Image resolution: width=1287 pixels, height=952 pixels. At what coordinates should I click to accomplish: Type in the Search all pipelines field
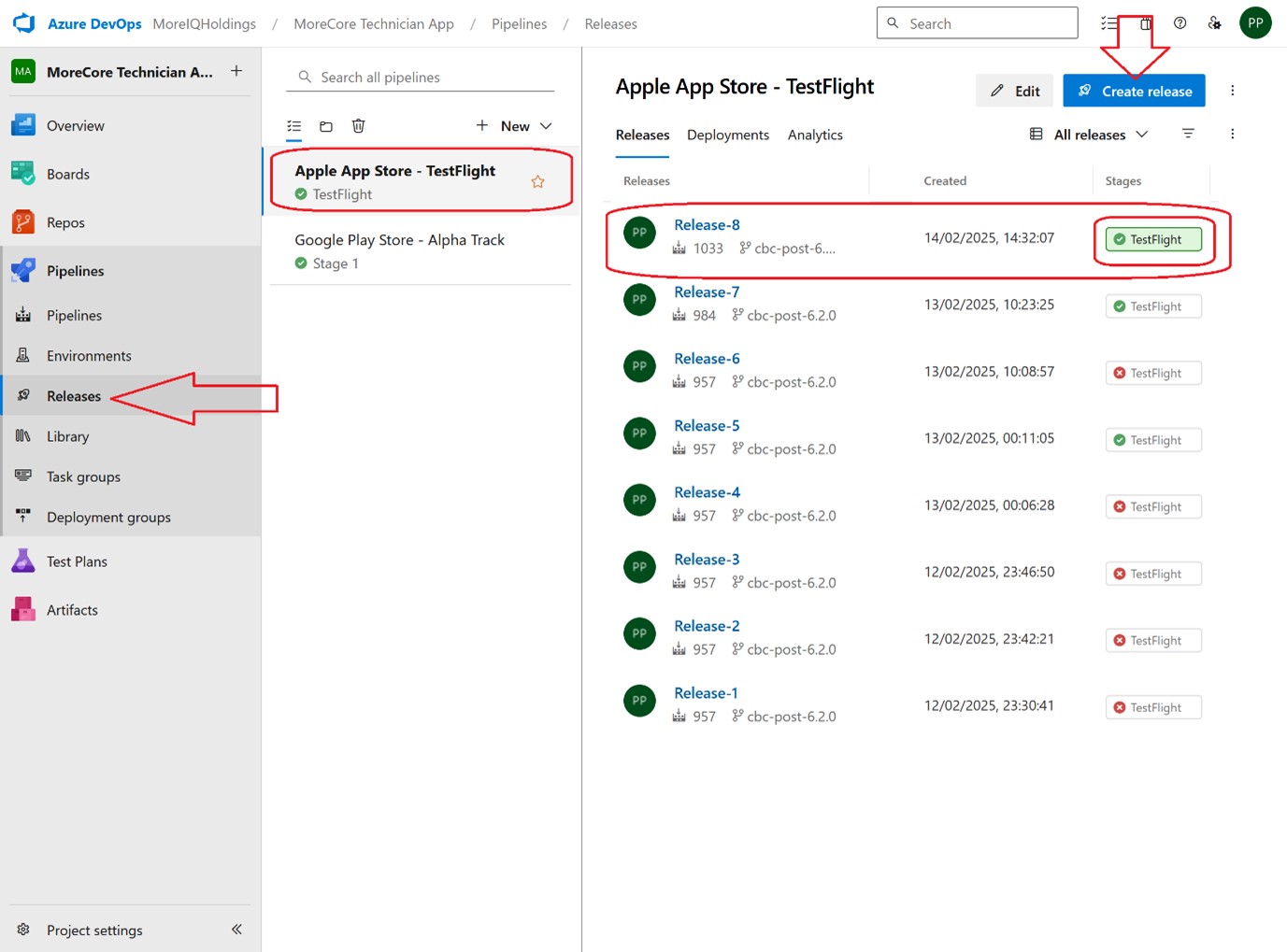pyautogui.click(x=421, y=77)
